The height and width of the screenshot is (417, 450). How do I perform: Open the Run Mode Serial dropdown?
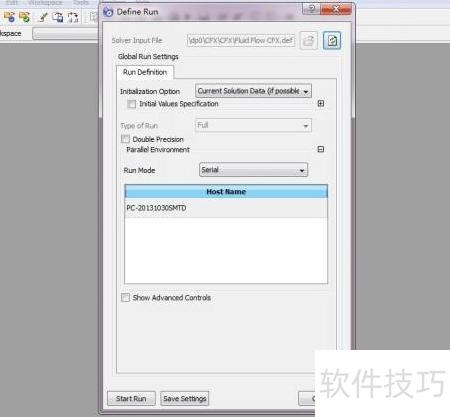(253, 170)
